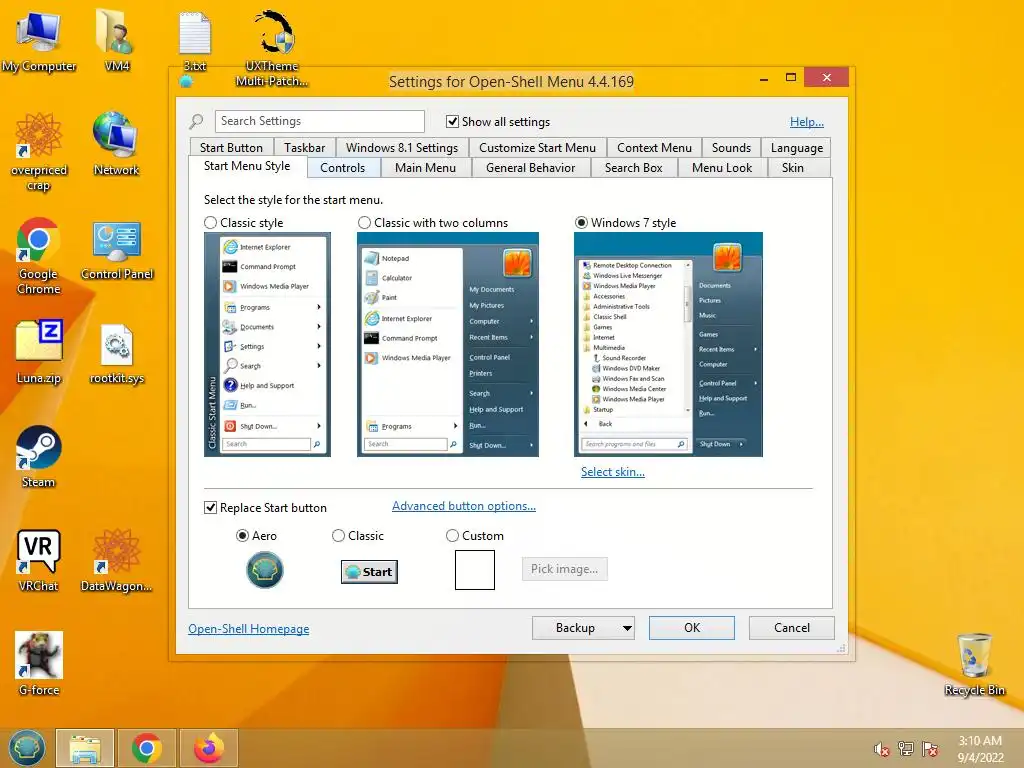Viewport: 1024px width, 768px height.
Task: Select the DataWagon shortcut icon
Action: pos(117,560)
